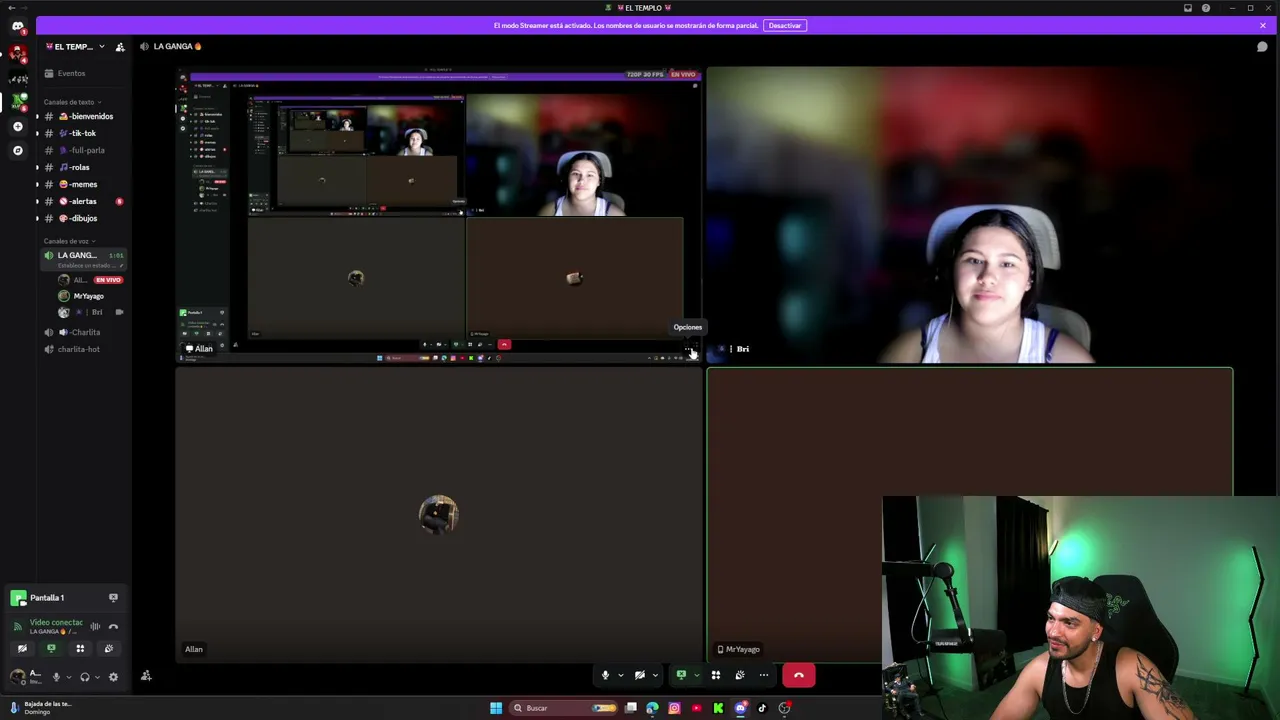Open the rolas text channel

point(83,167)
